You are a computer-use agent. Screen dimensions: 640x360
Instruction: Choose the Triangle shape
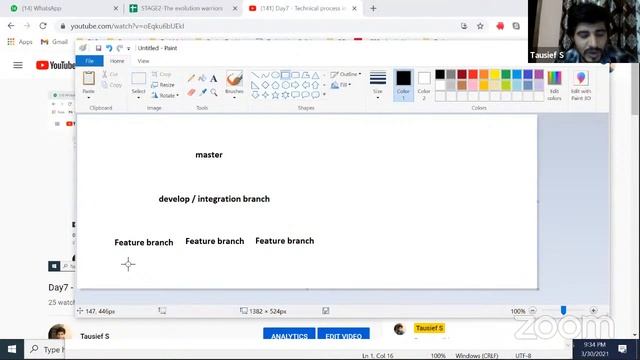point(316,75)
